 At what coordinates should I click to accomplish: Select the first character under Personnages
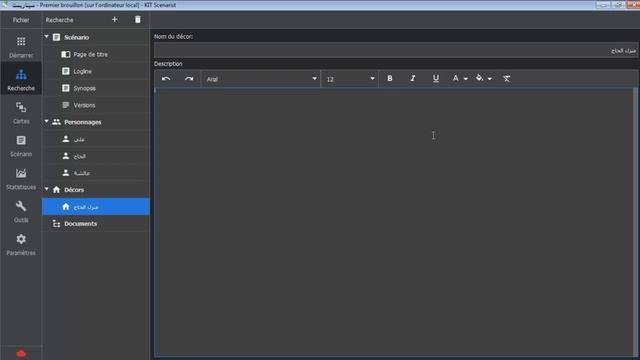[96, 139]
